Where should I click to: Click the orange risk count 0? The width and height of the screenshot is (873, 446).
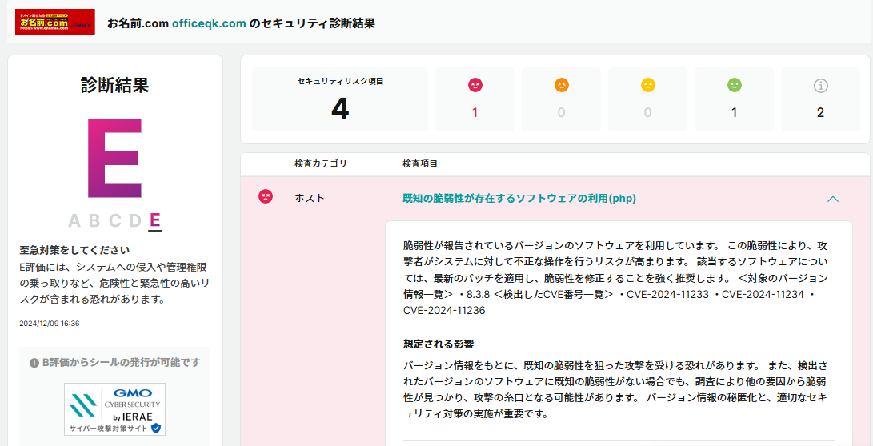(x=561, y=112)
